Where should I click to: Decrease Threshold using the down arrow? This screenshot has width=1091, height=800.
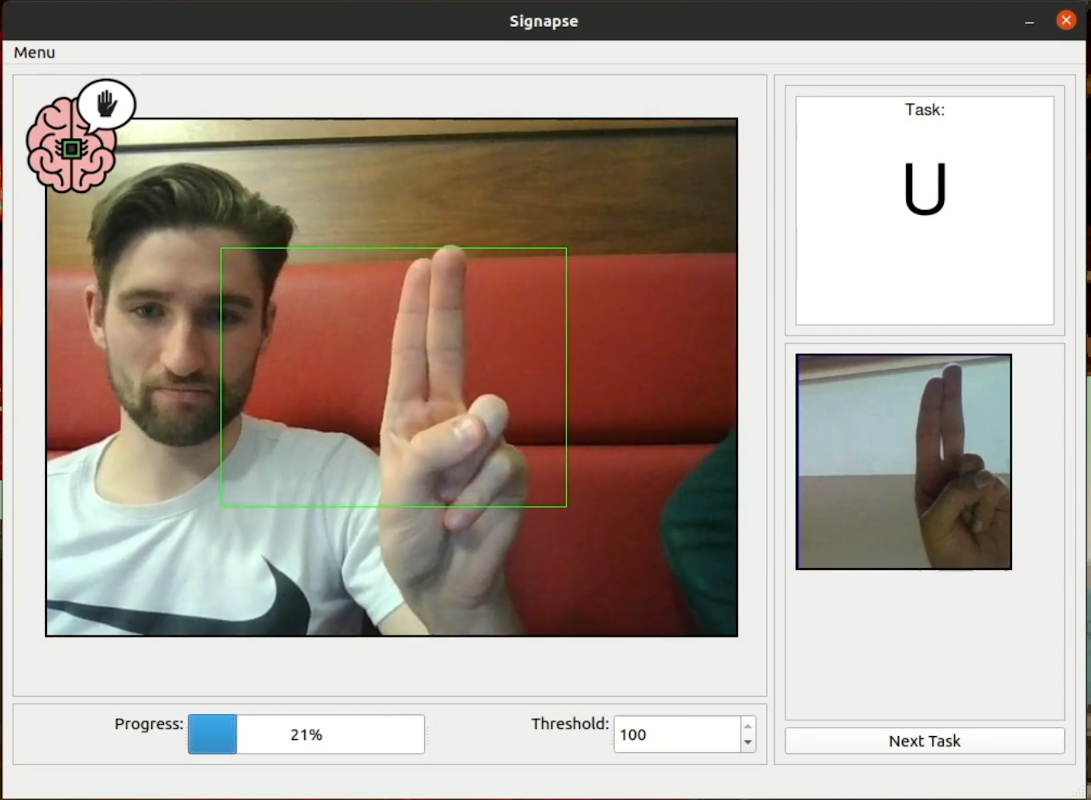(x=746, y=742)
